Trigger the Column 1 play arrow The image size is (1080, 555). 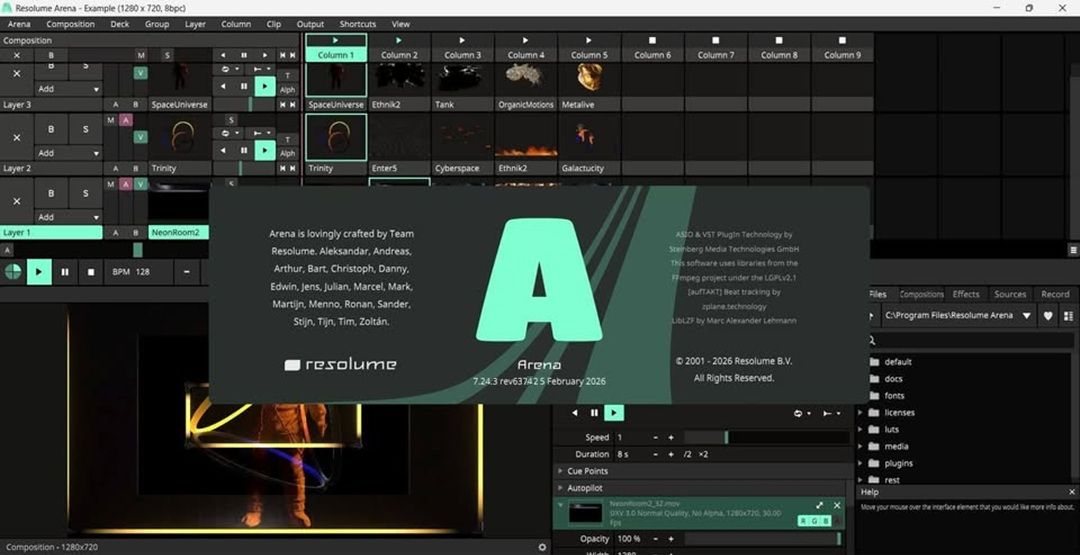pyautogui.click(x=336, y=41)
